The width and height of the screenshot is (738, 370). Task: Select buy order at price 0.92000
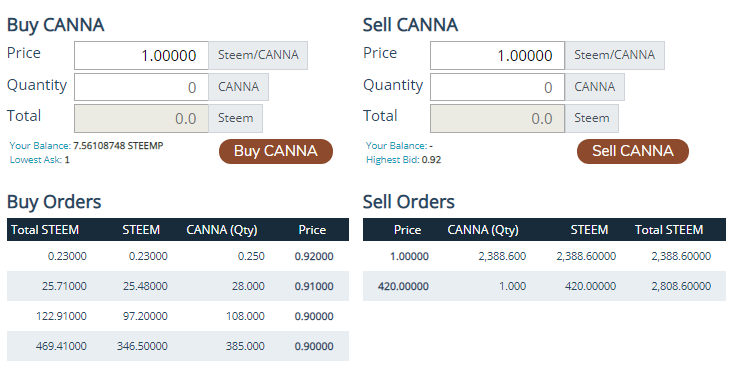tap(178, 256)
